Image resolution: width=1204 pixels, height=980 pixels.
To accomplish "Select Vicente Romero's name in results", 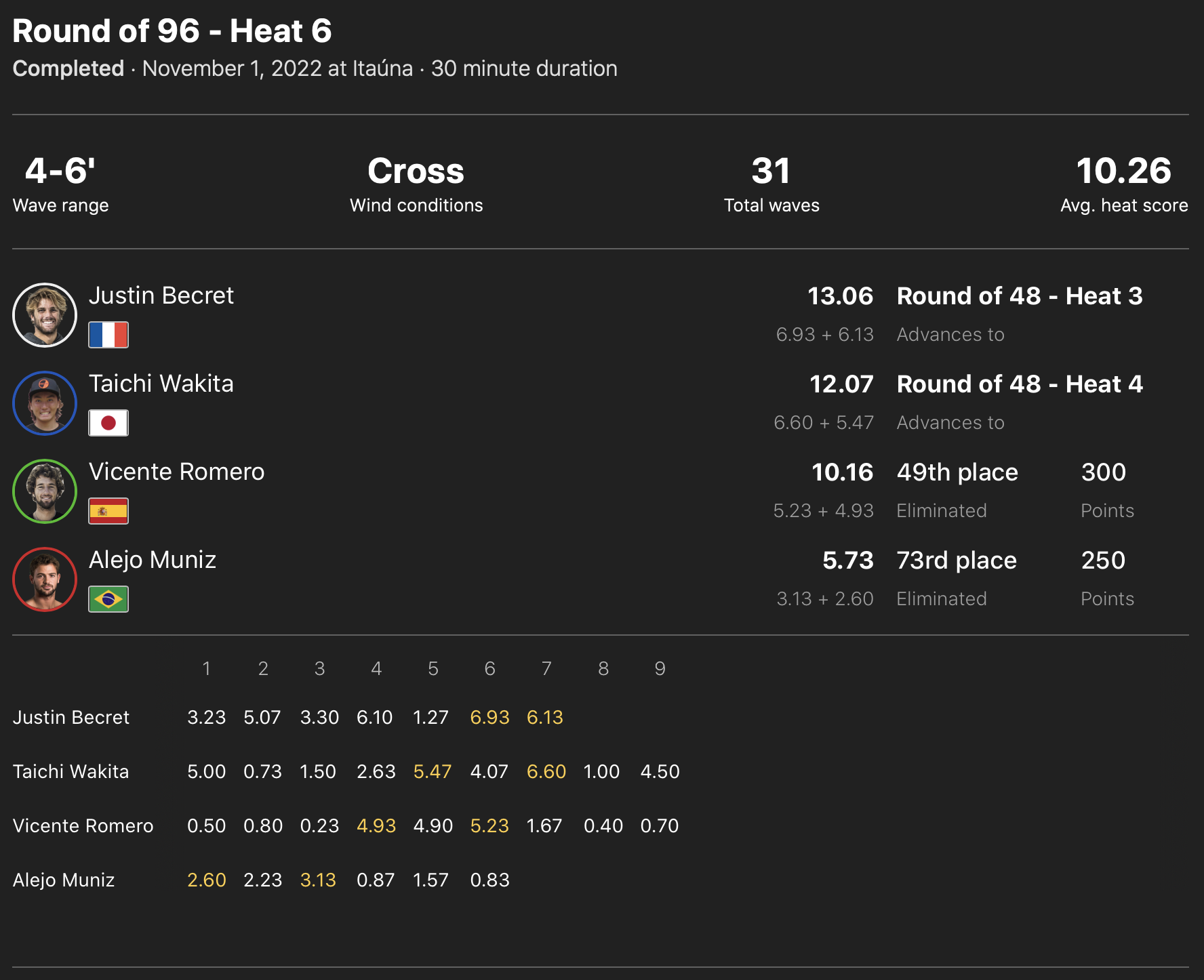I will coord(176,472).
